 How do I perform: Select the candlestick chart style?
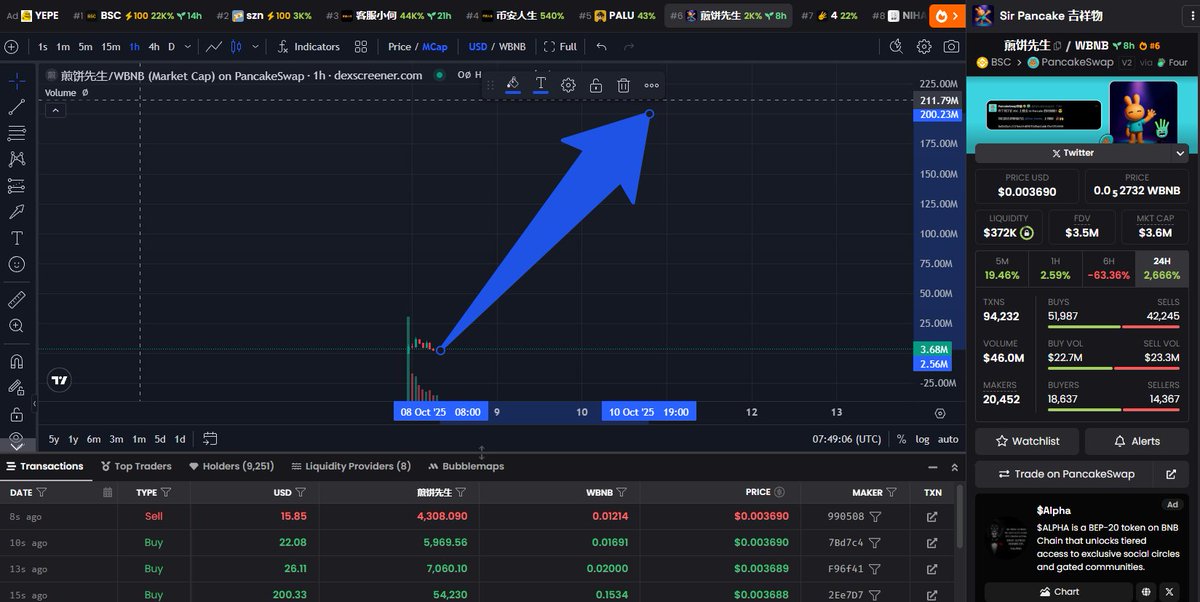click(236, 47)
